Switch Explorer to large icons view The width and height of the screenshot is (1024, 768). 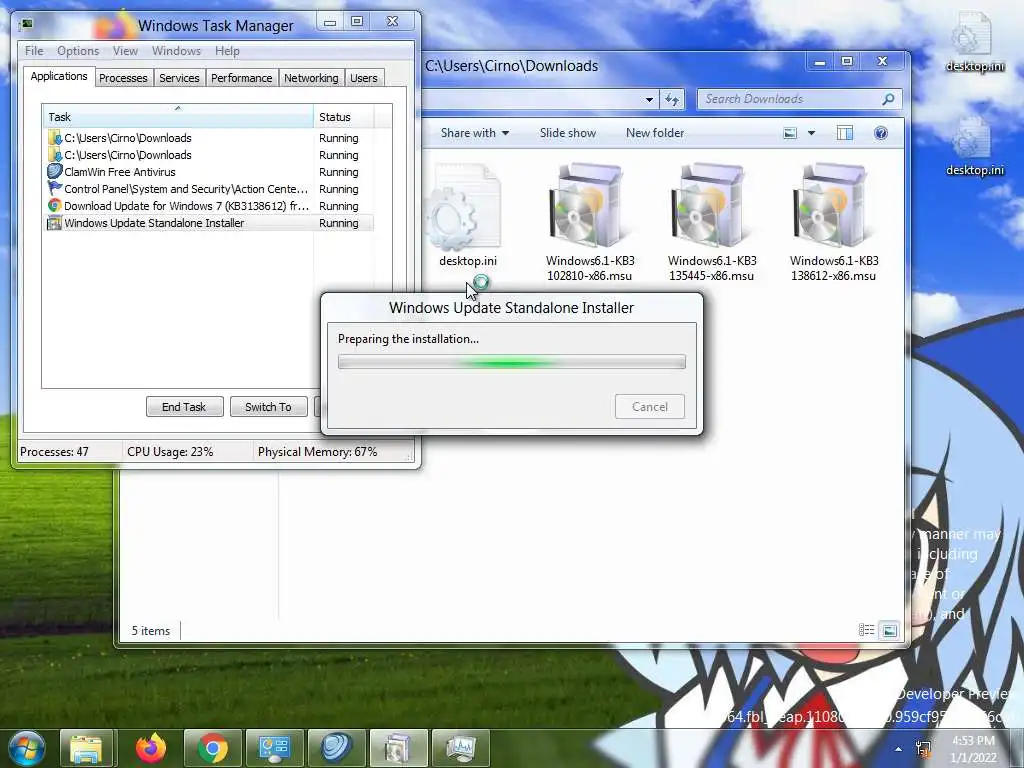pos(889,630)
